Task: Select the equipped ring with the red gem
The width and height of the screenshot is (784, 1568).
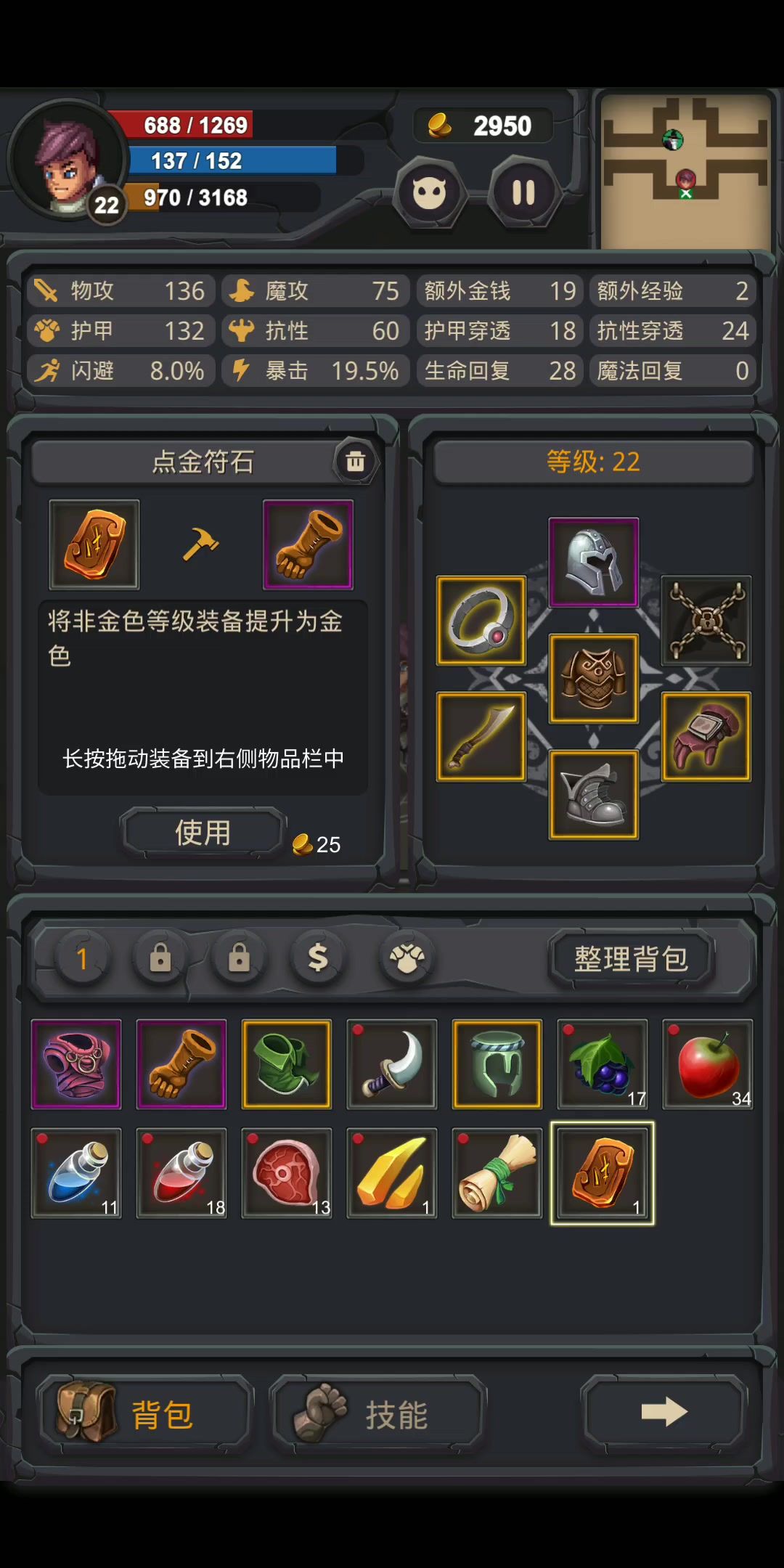Action: click(x=481, y=621)
